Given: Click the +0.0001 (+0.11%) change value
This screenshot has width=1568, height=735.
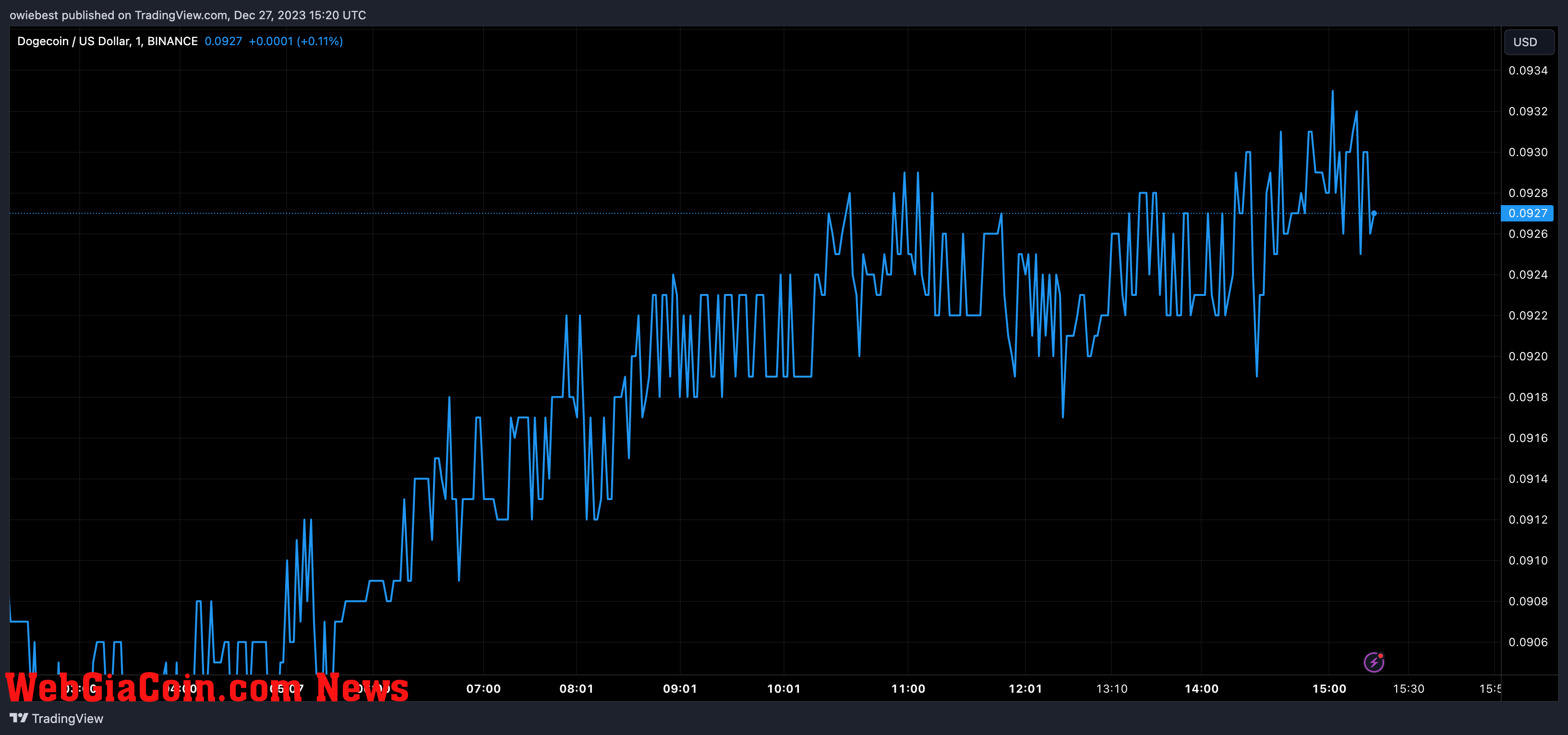Looking at the screenshot, I should pyautogui.click(x=296, y=41).
